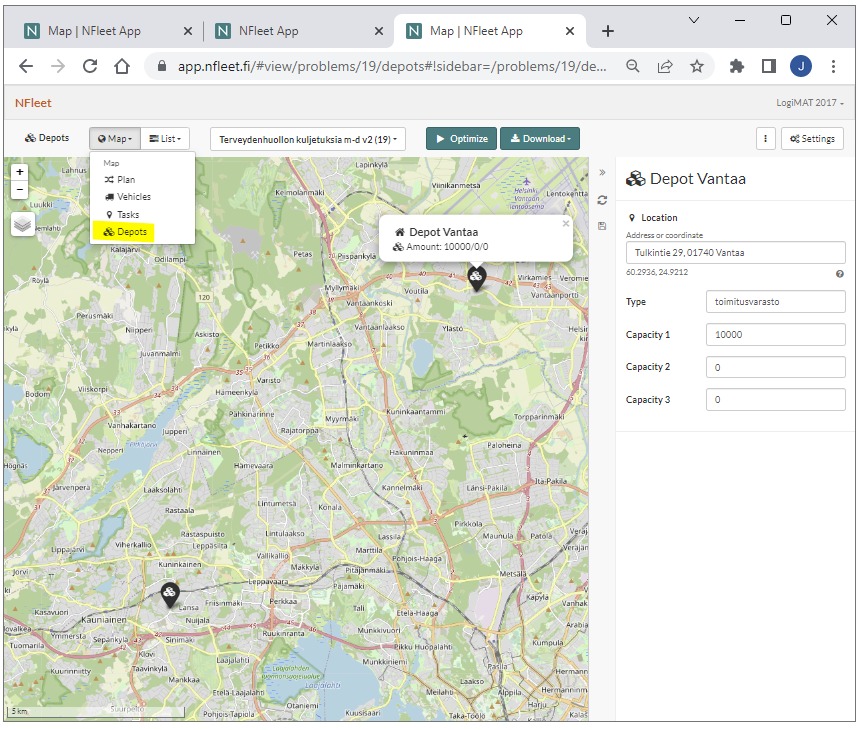Share this page via share icon
Screen dimensions: 862x730
(665, 67)
